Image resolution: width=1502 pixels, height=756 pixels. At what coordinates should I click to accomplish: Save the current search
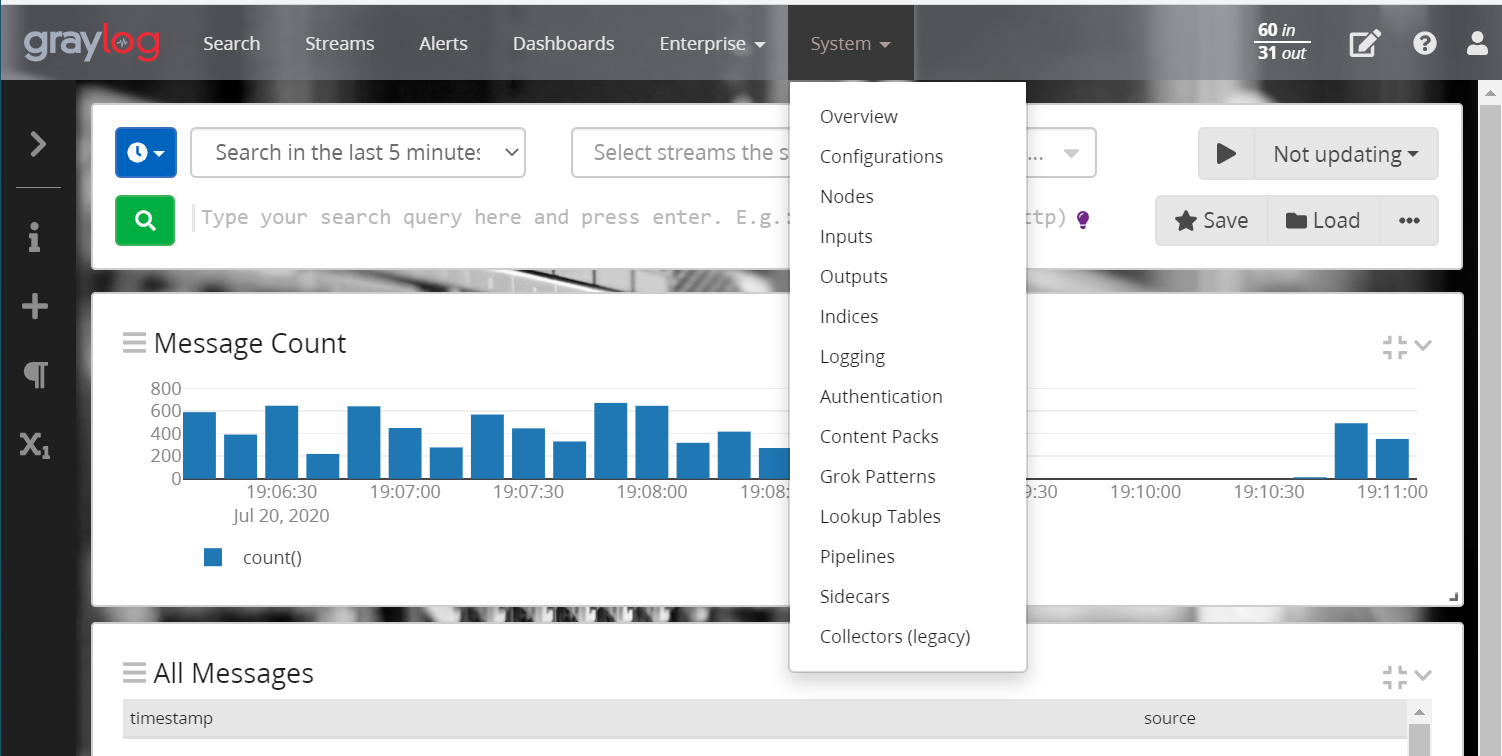[x=1211, y=220]
